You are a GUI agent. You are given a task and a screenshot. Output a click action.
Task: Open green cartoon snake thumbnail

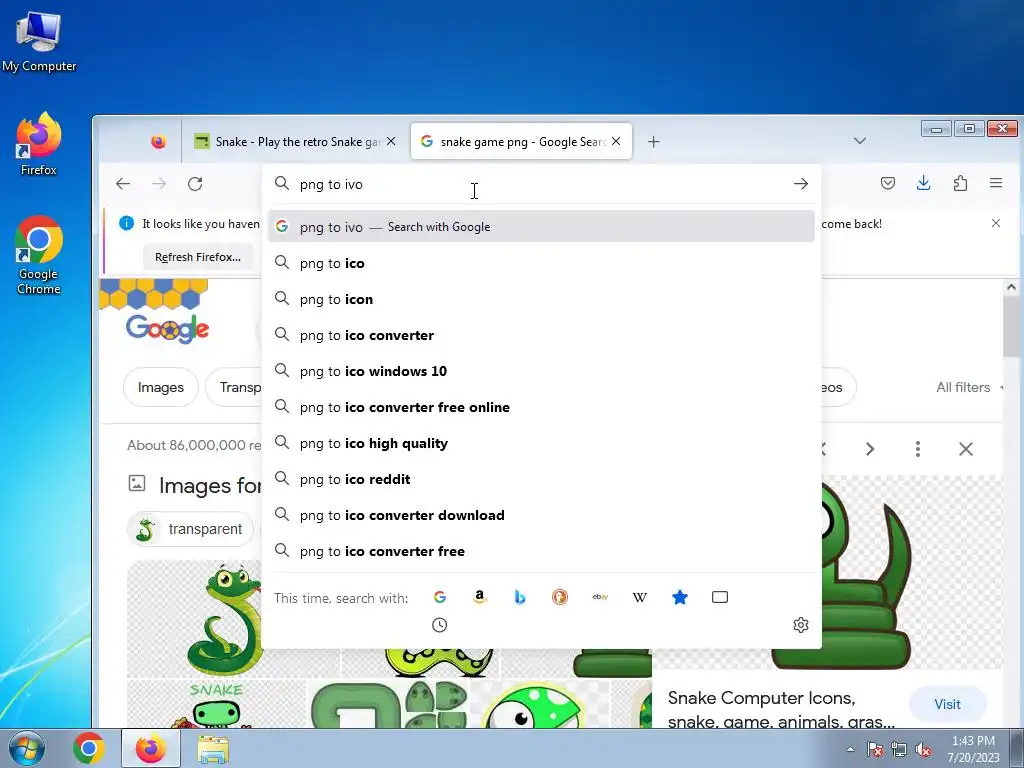pos(225,619)
